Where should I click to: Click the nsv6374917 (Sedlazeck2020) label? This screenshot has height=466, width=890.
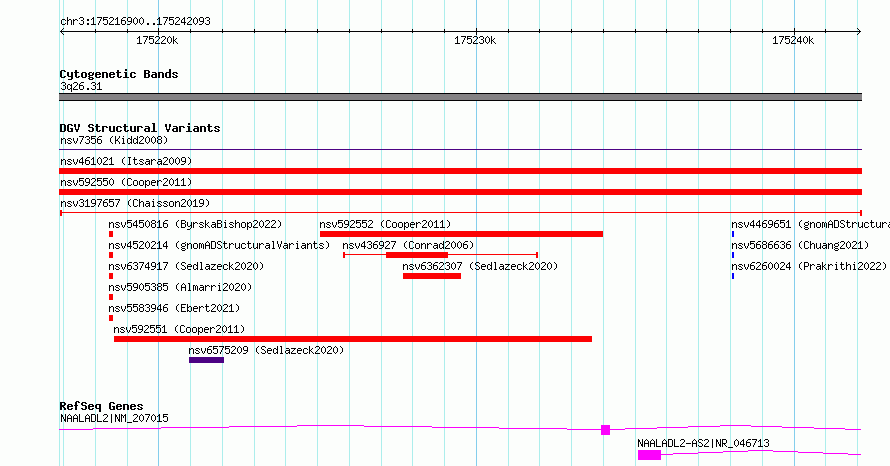pos(186,266)
